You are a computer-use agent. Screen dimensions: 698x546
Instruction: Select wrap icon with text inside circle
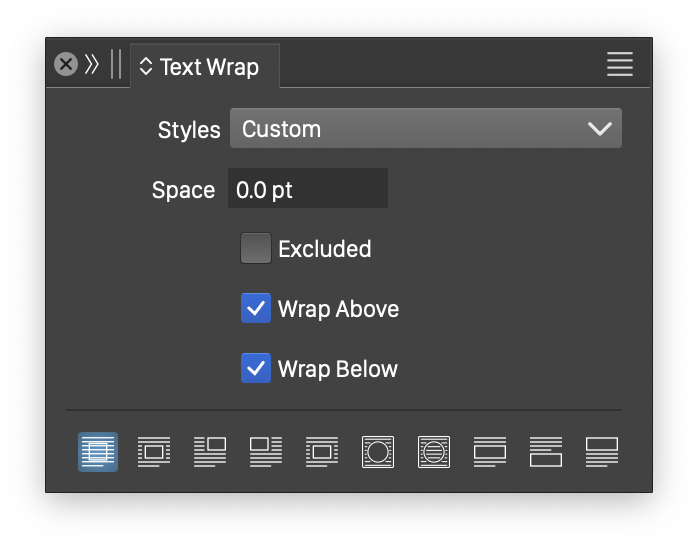[434, 452]
